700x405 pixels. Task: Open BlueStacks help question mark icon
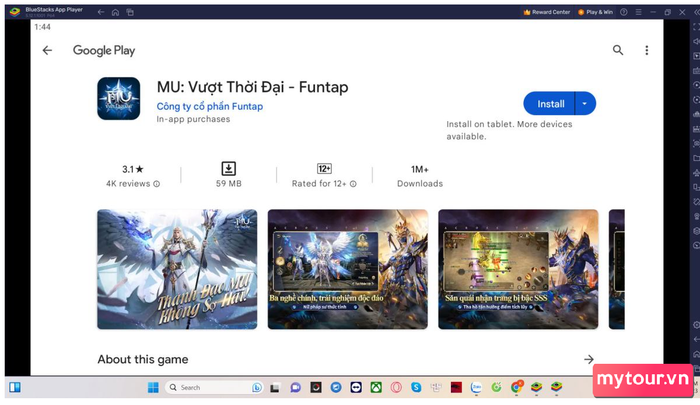coord(624,12)
